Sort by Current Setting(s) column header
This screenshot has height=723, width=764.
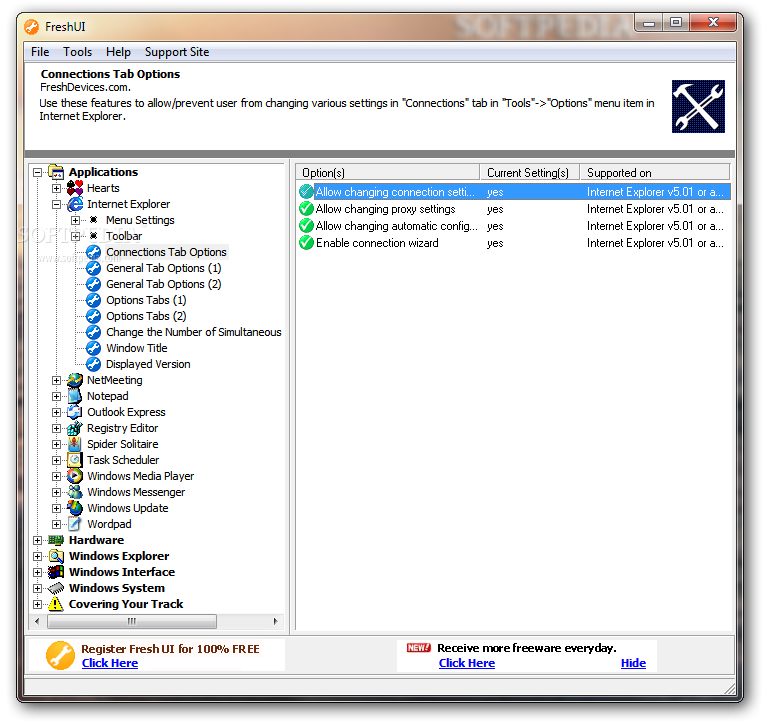click(530, 172)
